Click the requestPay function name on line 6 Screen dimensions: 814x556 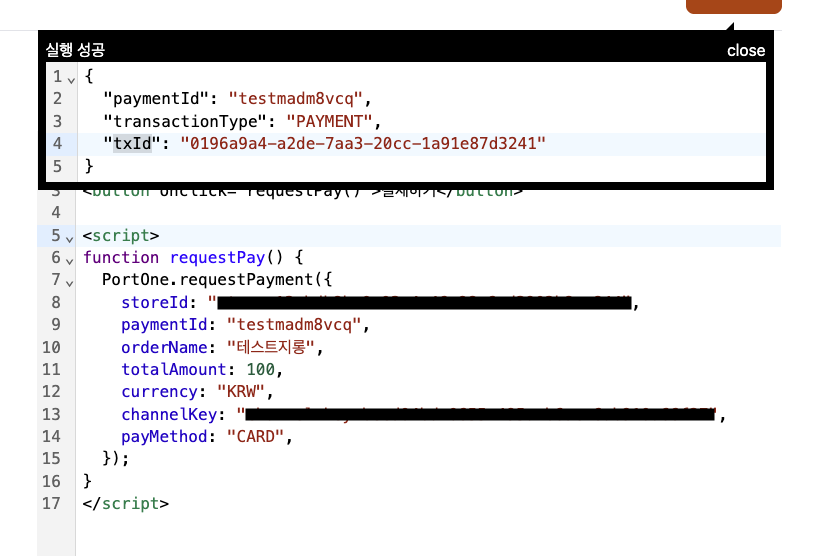click(217, 257)
